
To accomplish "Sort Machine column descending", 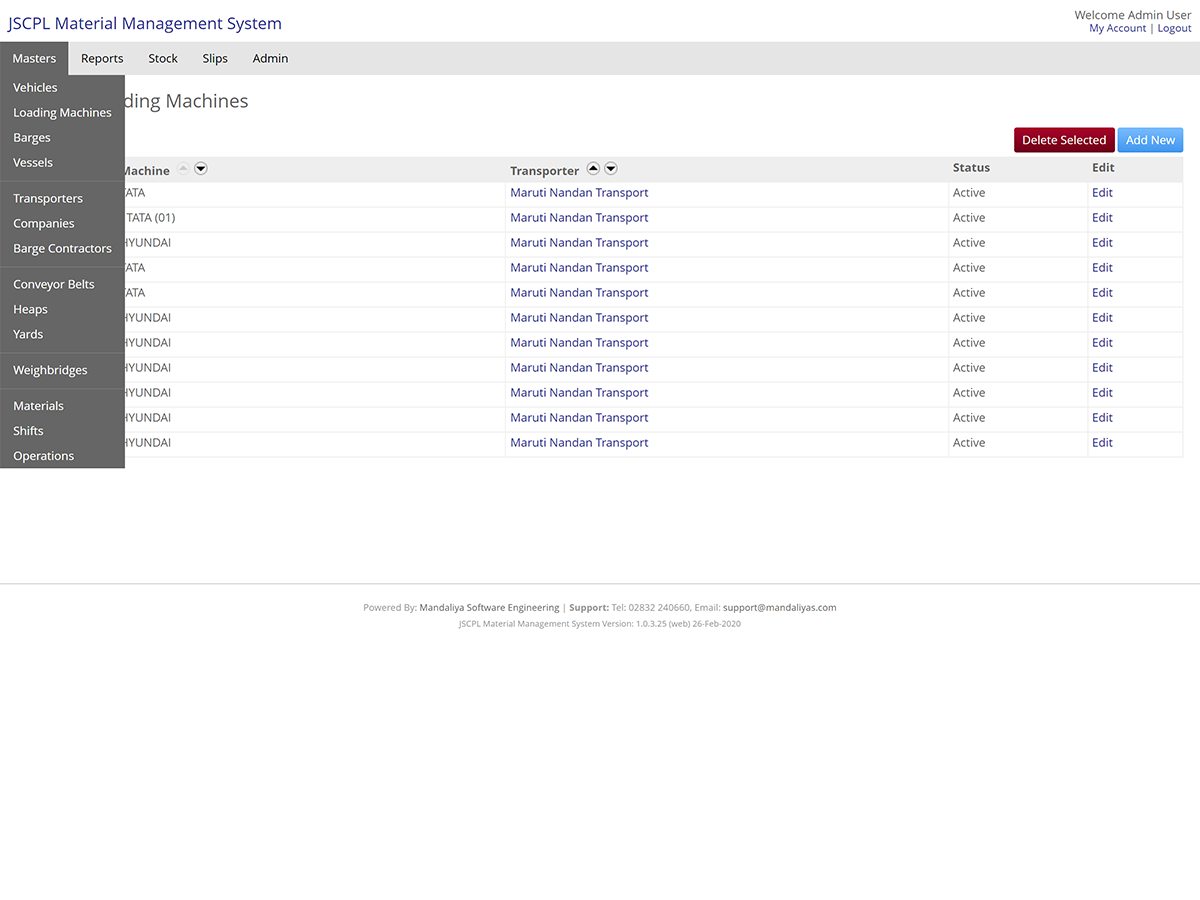I will coord(201,168).
